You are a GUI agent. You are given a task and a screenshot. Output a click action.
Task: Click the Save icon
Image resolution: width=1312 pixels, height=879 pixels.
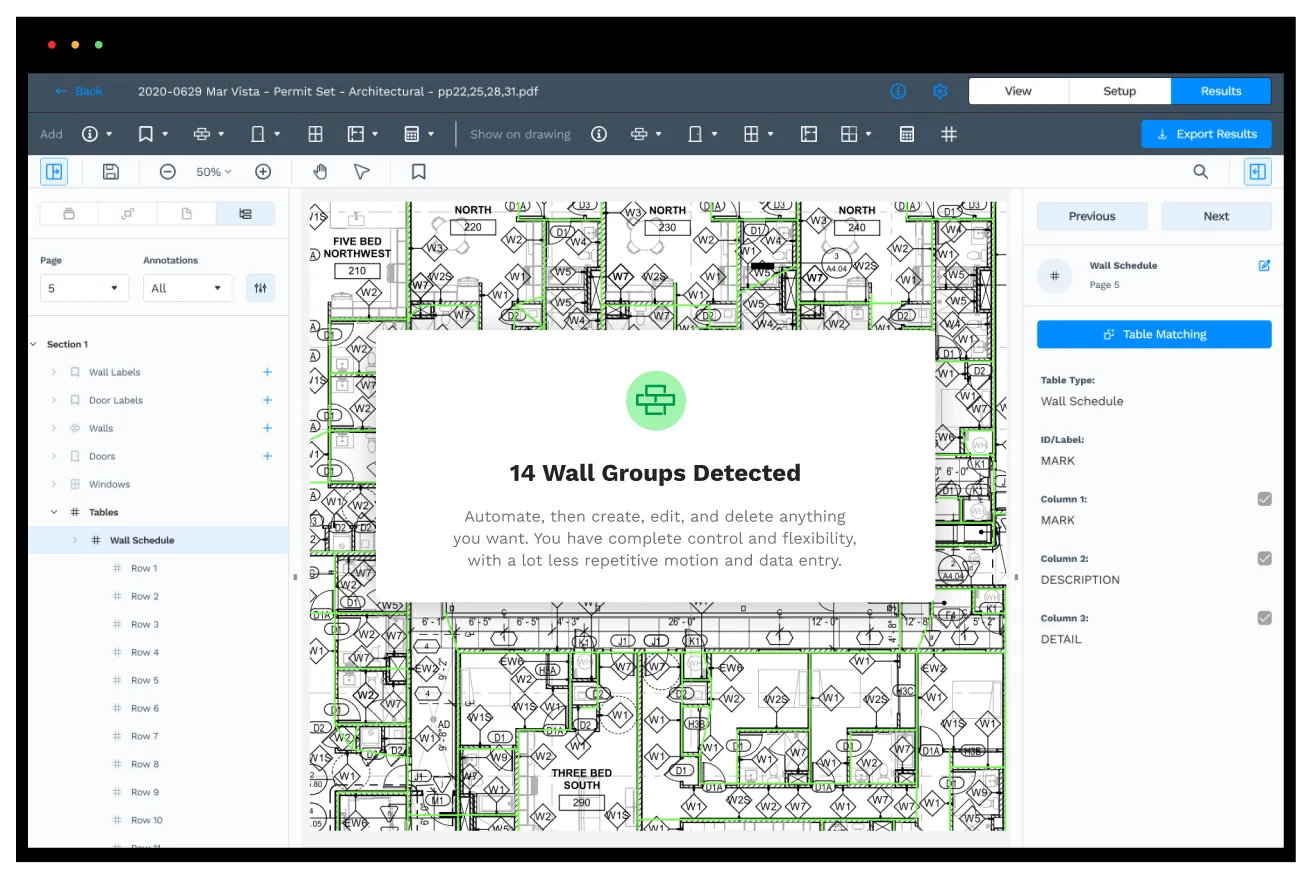110,171
